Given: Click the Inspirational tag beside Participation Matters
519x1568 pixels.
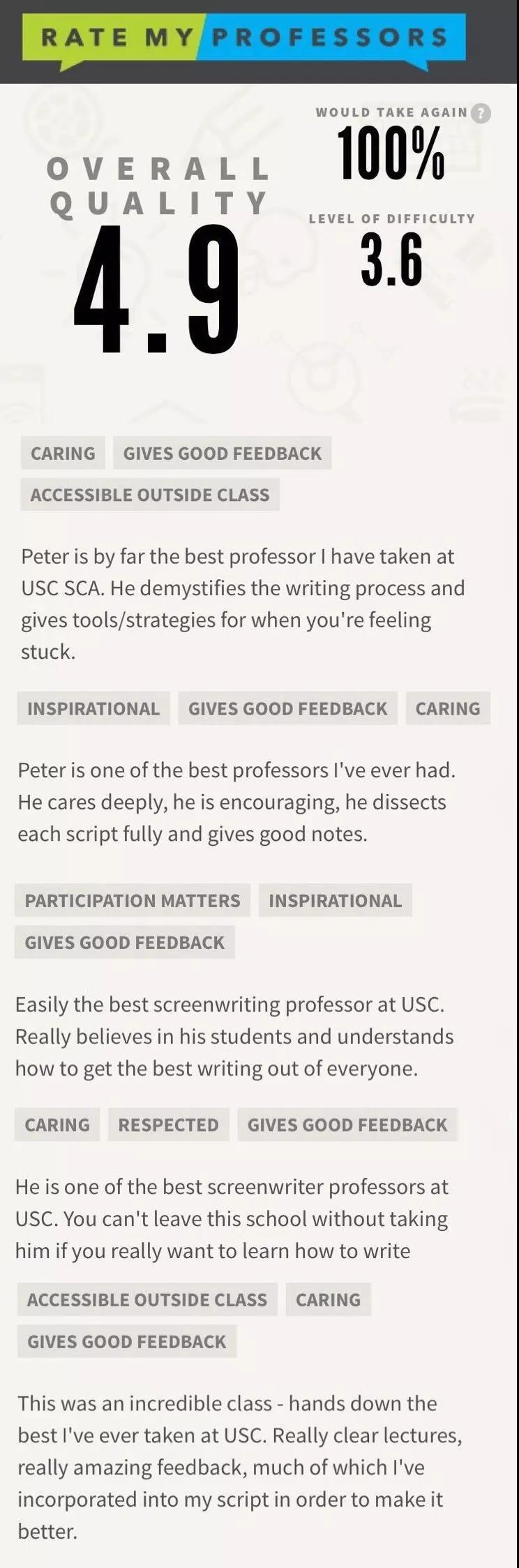Looking at the screenshot, I should pyautogui.click(x=335, y=900).
